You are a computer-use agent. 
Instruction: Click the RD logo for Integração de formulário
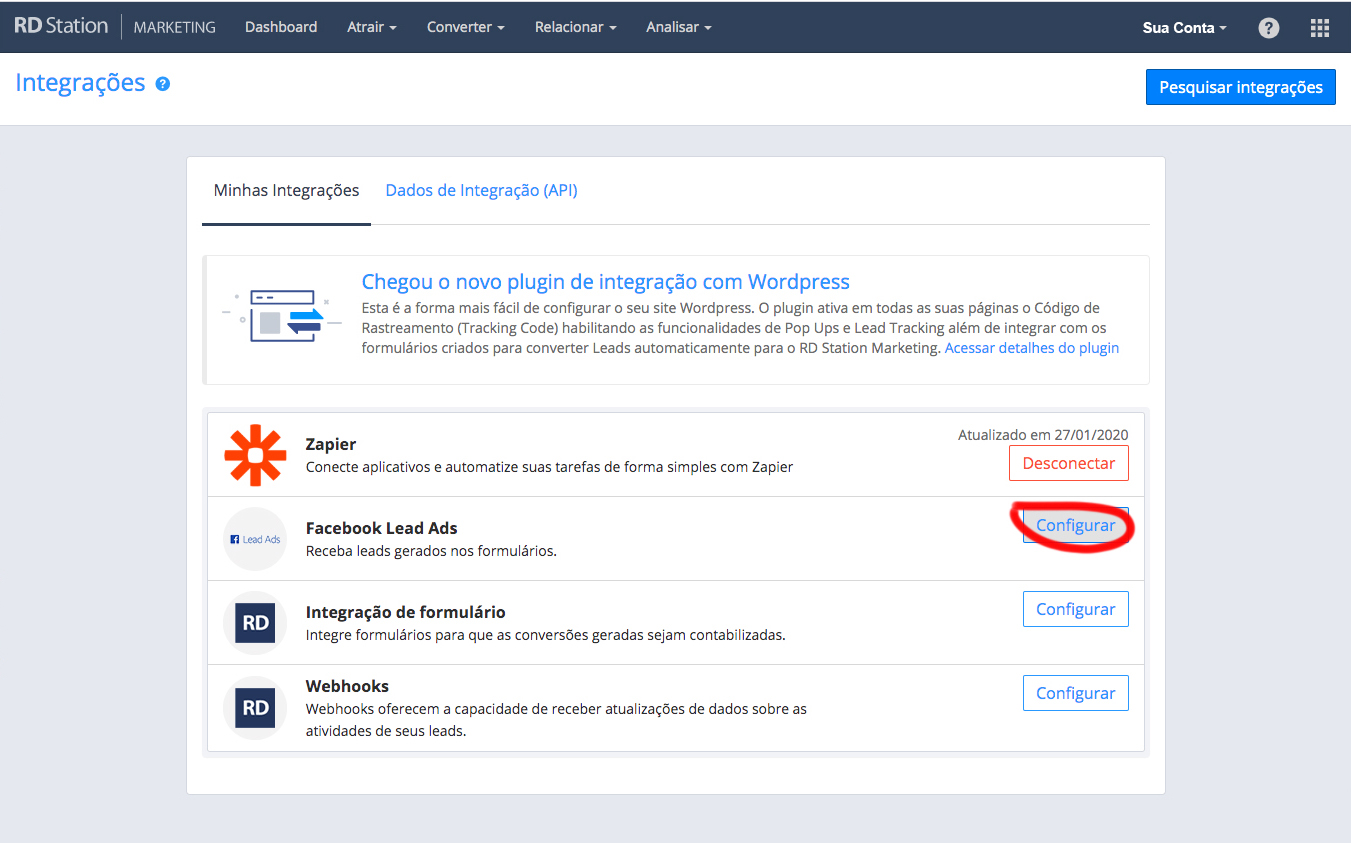pyautogui.click(x=255, y=623)
